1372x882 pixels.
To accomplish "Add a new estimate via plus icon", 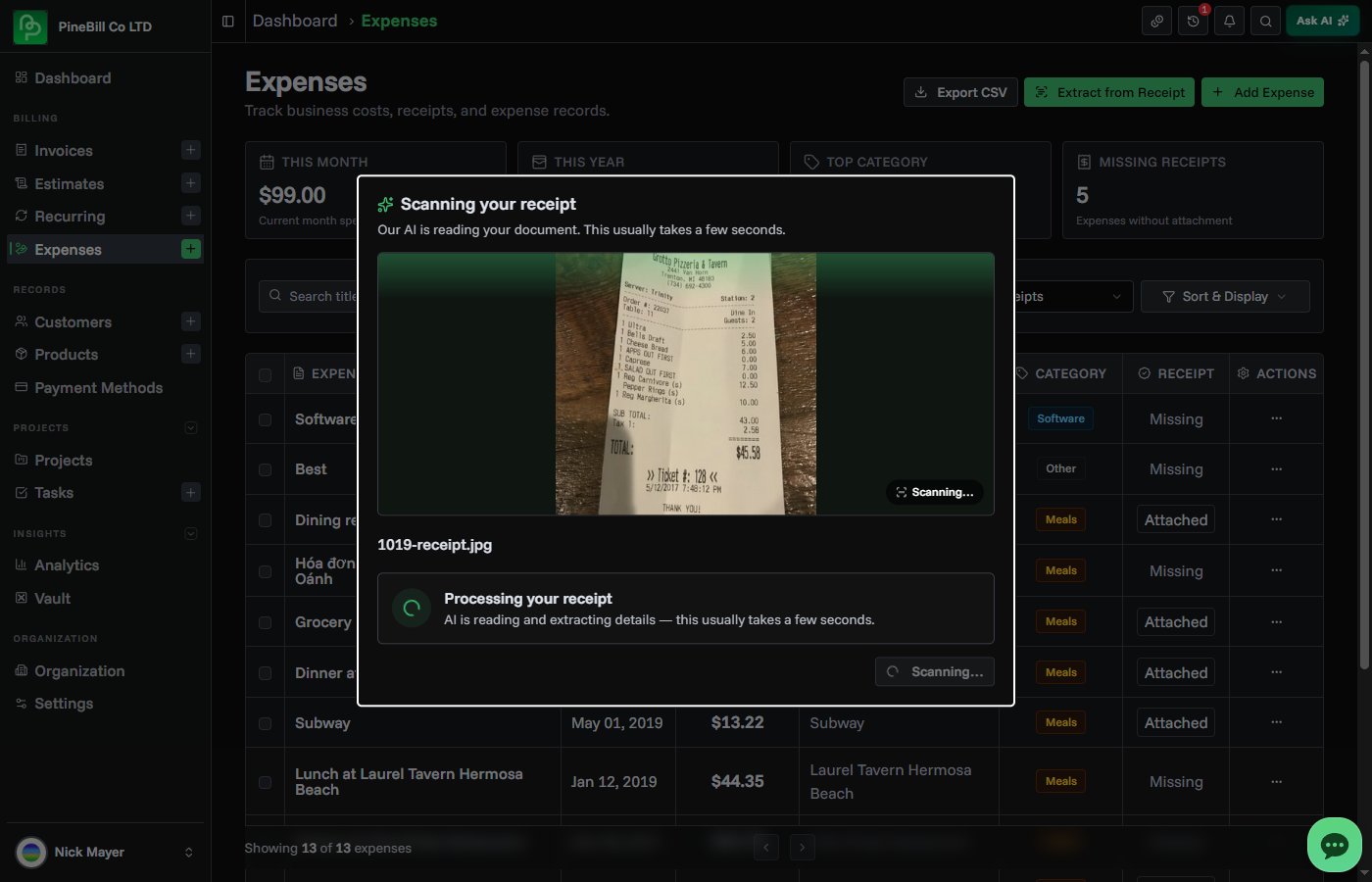I will (x=191, y=183).
